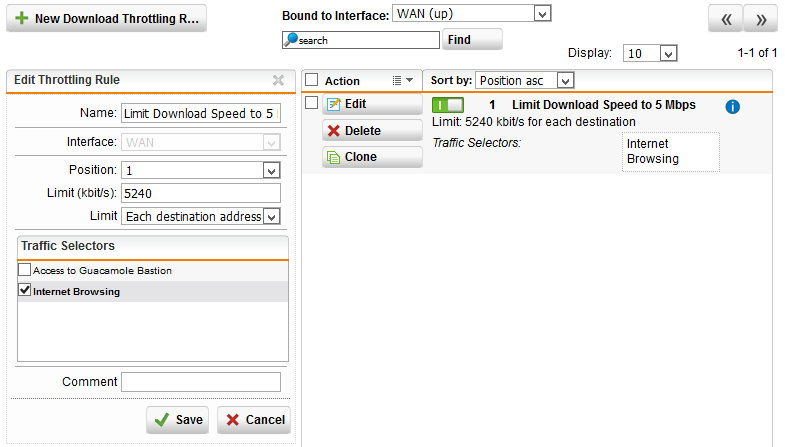Viewport: 785px width, 447px height.
Task: Toggle the rule's green enable switch
Action: [x=448, y=105]
